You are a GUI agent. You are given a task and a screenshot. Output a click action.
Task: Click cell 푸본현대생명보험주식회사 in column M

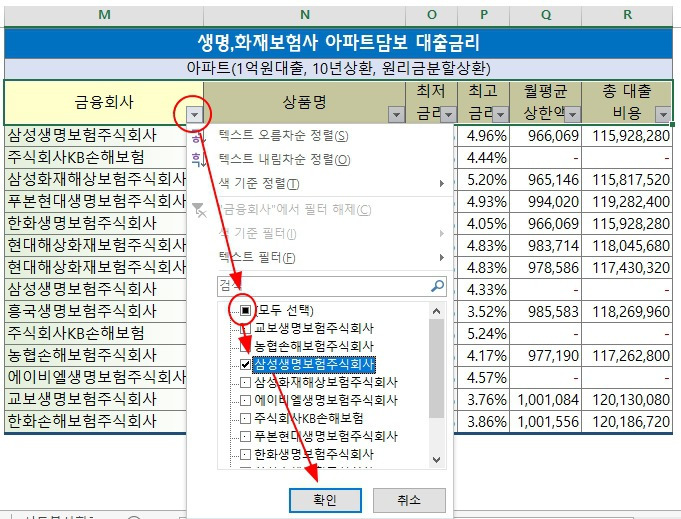[96, 202]
